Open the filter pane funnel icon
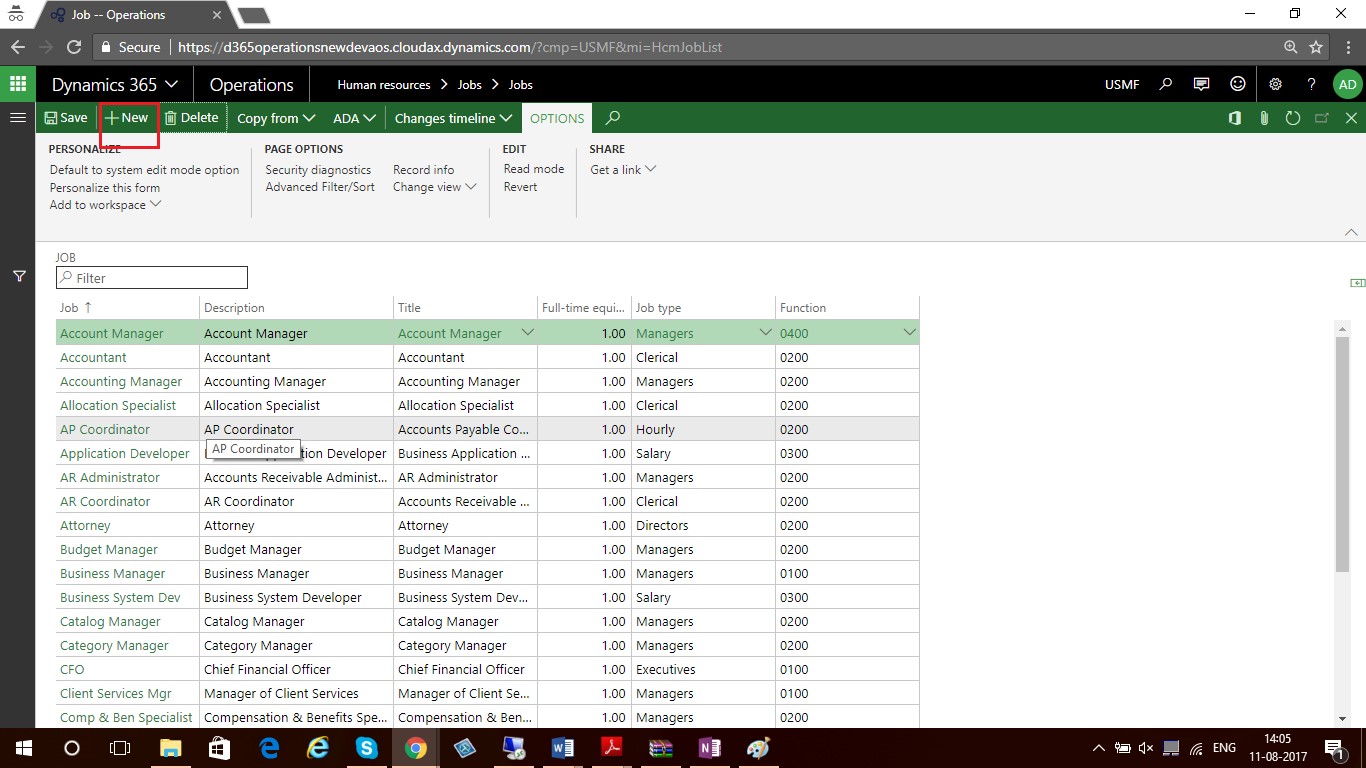The height and width of the screenshot is (768, 1366). [19, 276]
